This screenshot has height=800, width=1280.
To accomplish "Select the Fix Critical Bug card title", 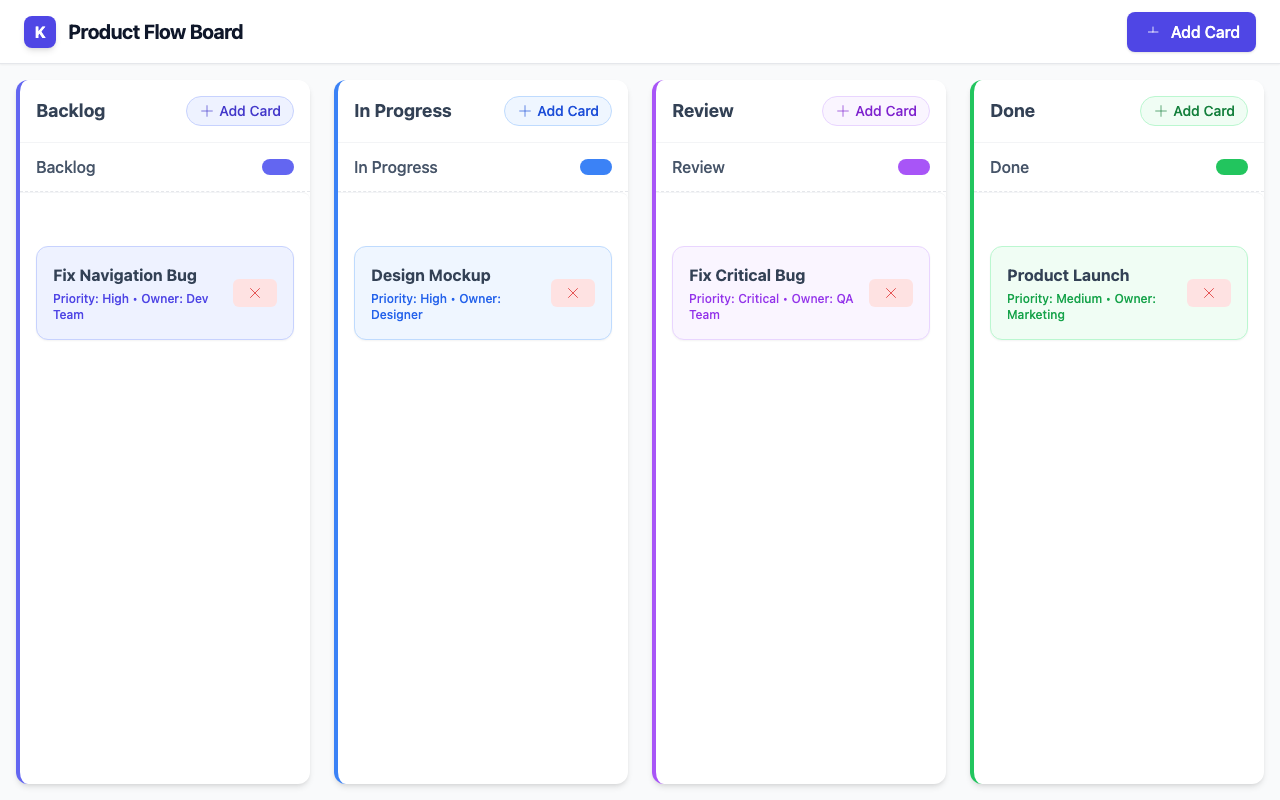I will pyautogui.click(x=747, y=276).
